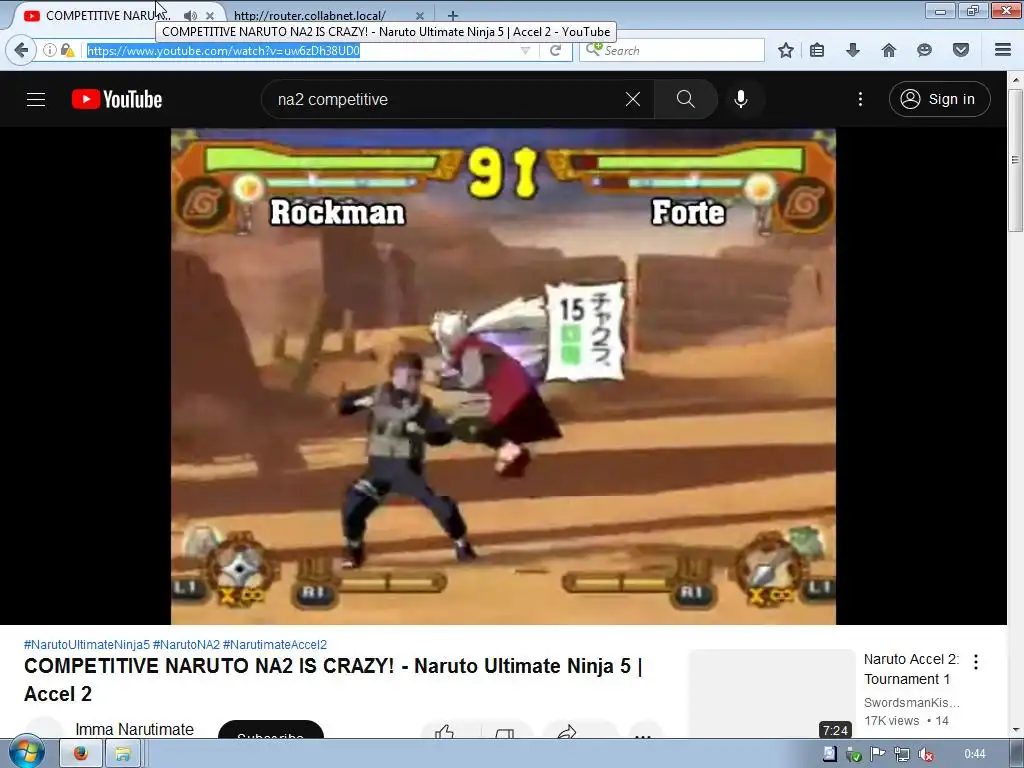Click the taskbar clock showing 0:44
Screen dimensions: 1024x768
coord(974,754)
